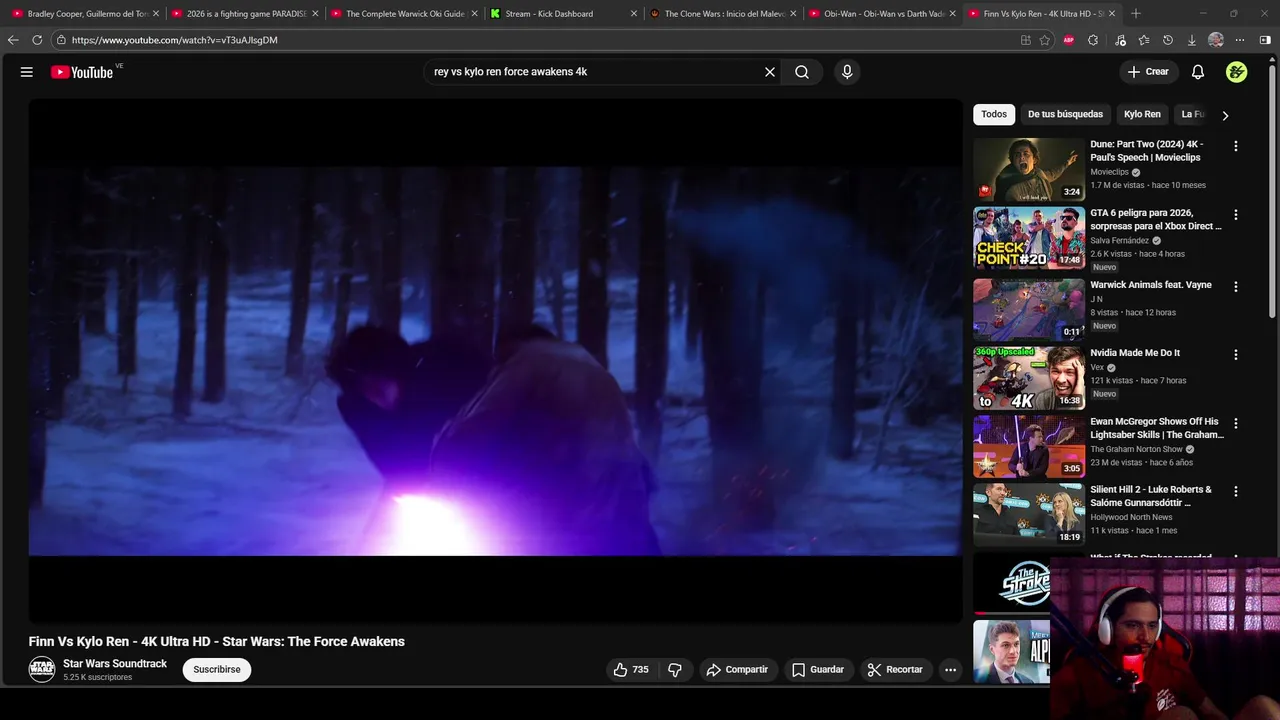Go to the YouTube home logo
This screenshot has height=720, width=1280.
tap(82, 72)
